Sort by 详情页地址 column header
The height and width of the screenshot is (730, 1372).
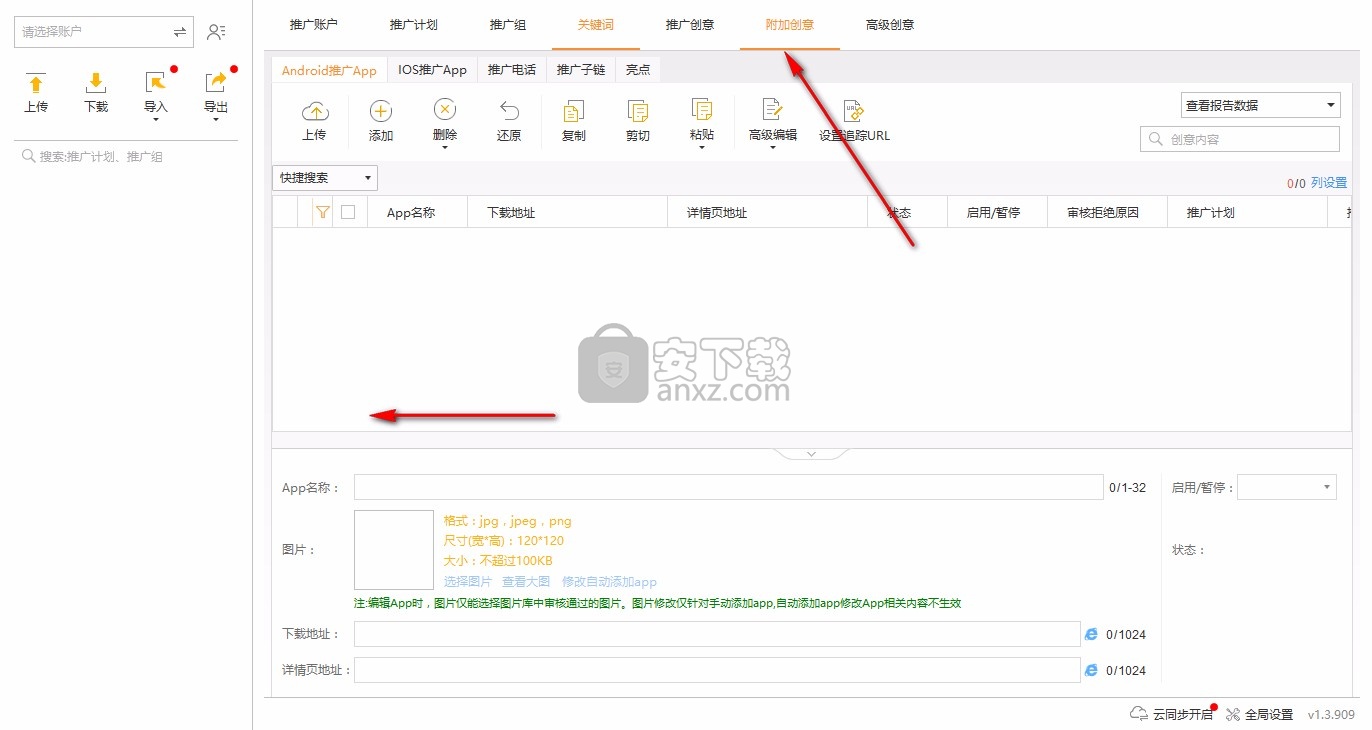click(767, 212)
